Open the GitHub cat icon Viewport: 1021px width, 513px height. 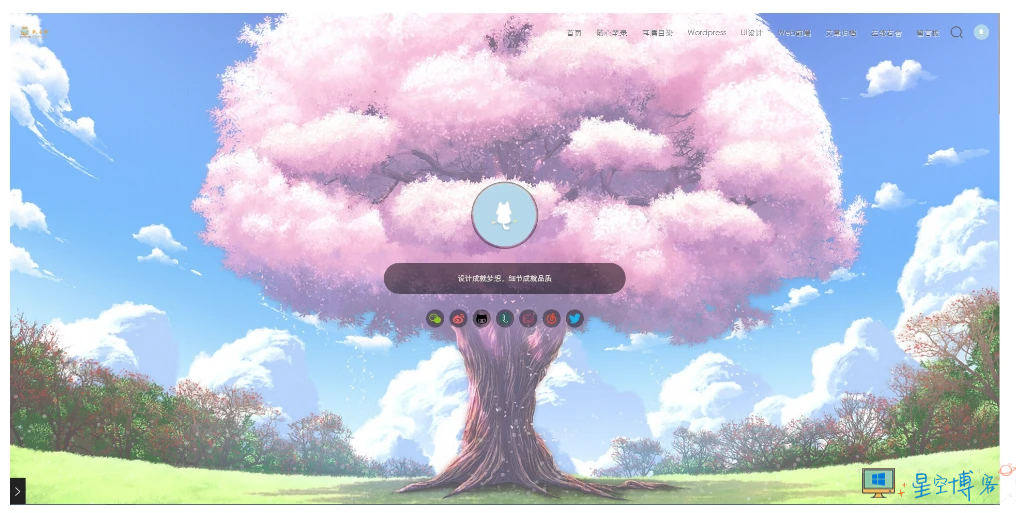pos(481,318)
